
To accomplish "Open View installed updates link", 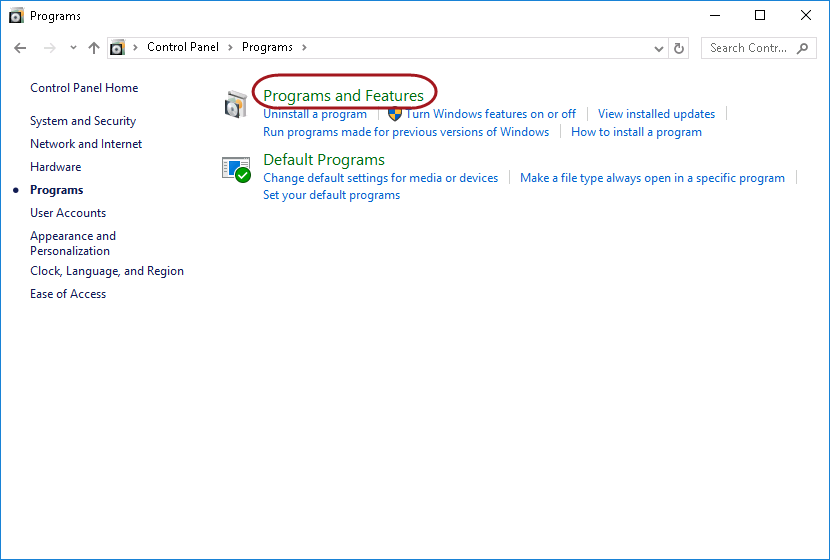I will (656, 114).
